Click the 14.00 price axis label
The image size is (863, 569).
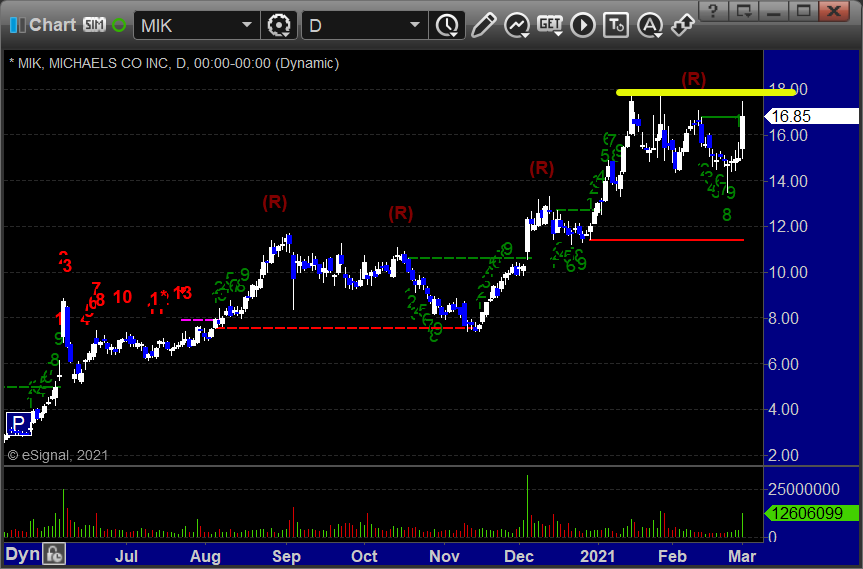pyautogui.click(x=788, y=181)
